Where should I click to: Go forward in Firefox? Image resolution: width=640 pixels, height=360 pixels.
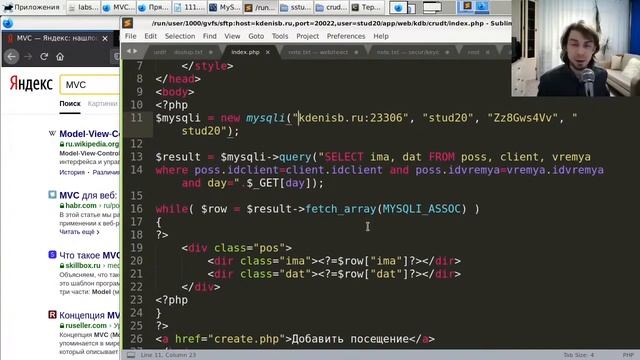coord(28,57)
